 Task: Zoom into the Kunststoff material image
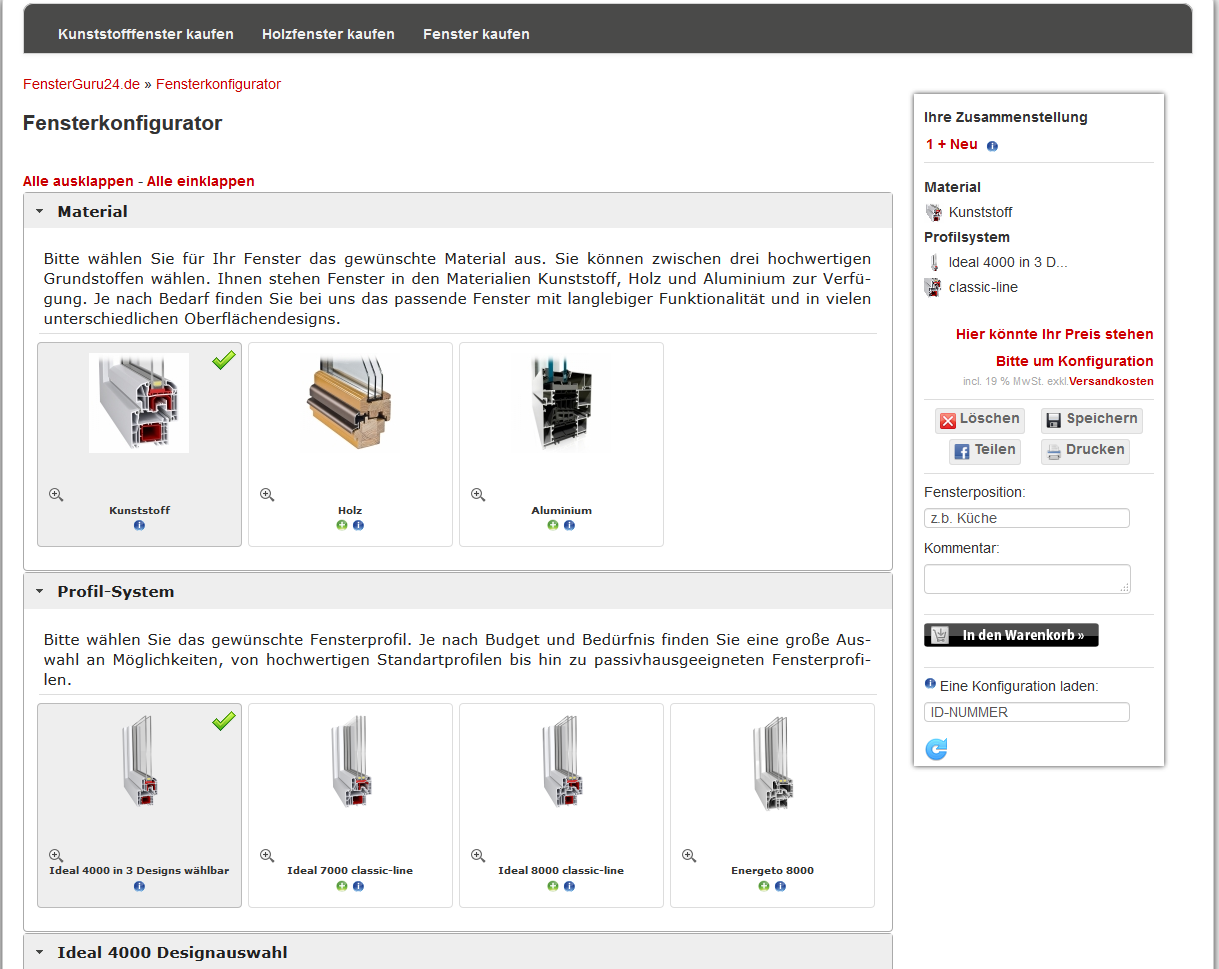[56, 494]
